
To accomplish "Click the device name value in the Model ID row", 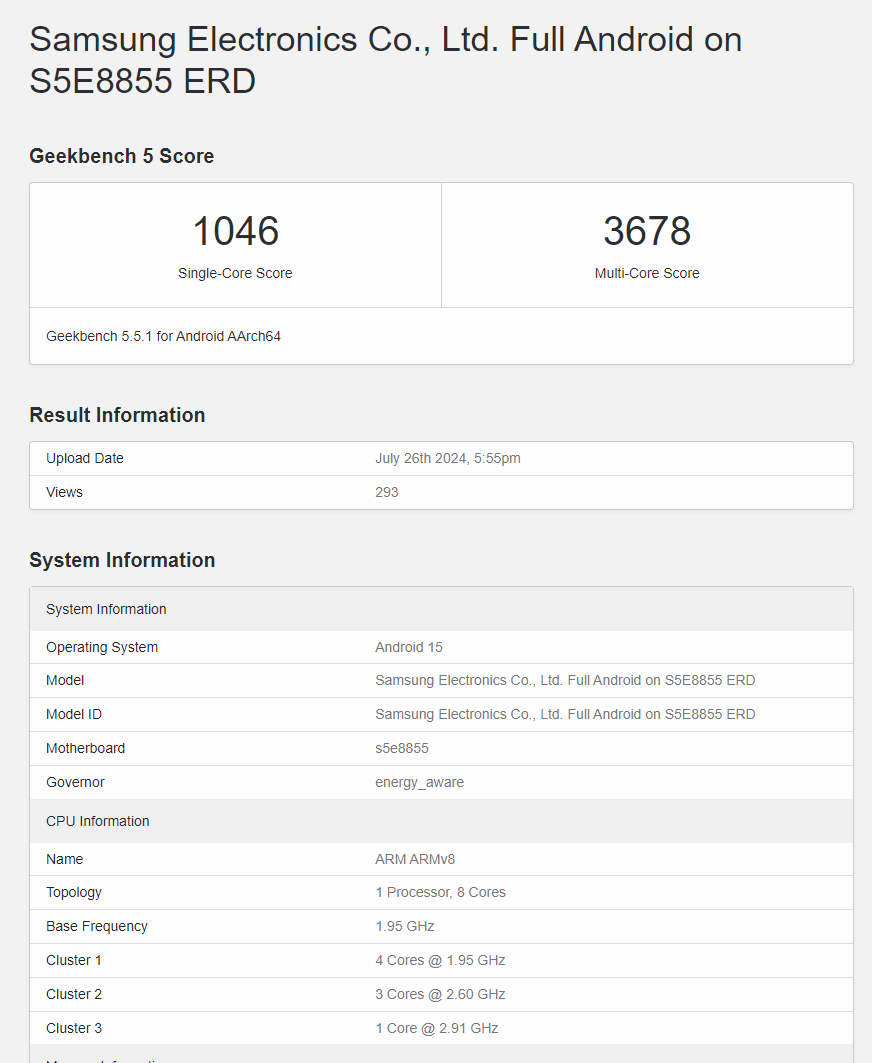I will pyautogui.click(x=565, y=715).
